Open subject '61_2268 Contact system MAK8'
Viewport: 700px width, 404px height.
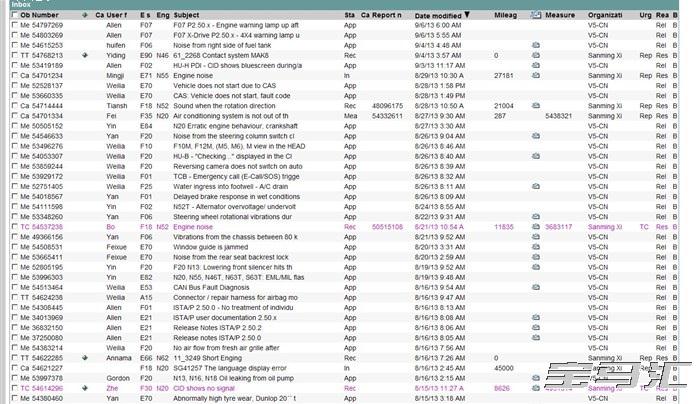pos(221,55)
